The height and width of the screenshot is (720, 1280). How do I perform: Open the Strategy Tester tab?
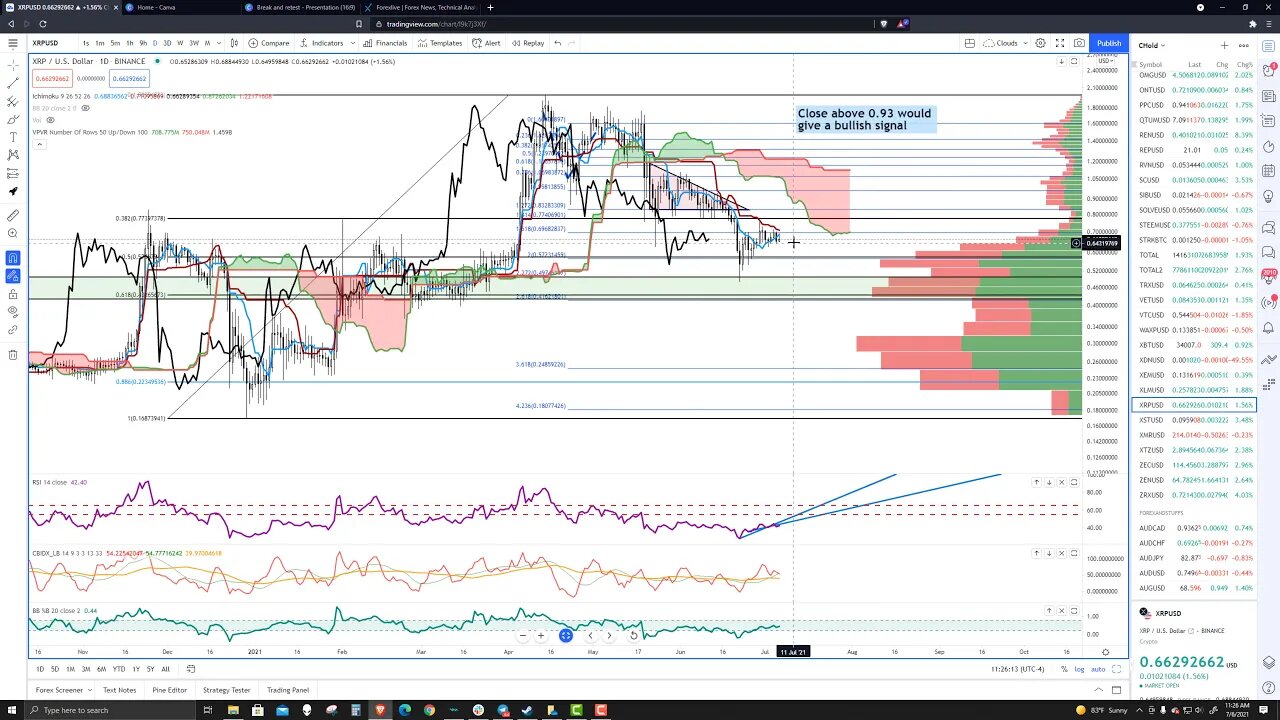(227, 690)
